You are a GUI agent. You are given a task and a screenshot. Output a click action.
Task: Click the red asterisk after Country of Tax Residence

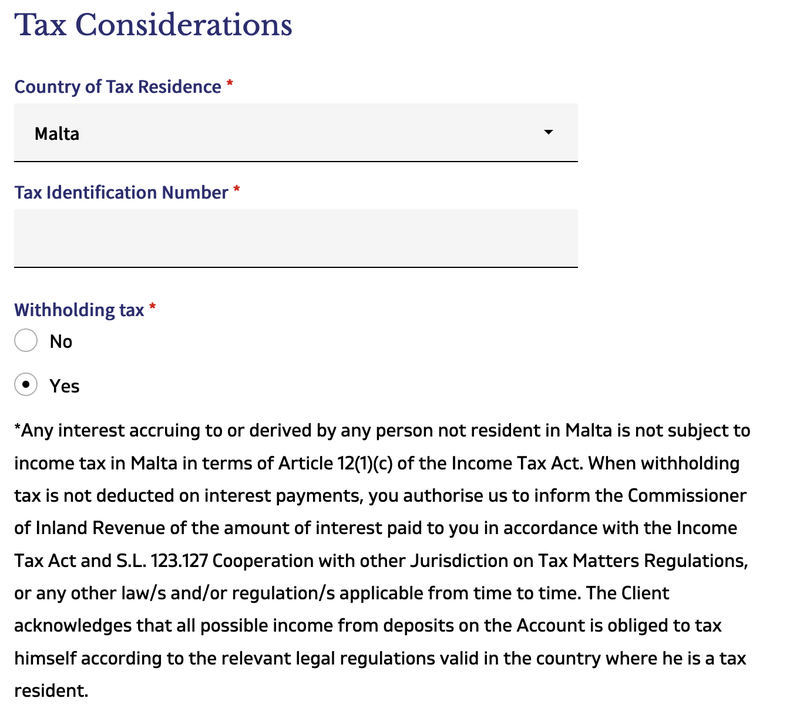230,86
